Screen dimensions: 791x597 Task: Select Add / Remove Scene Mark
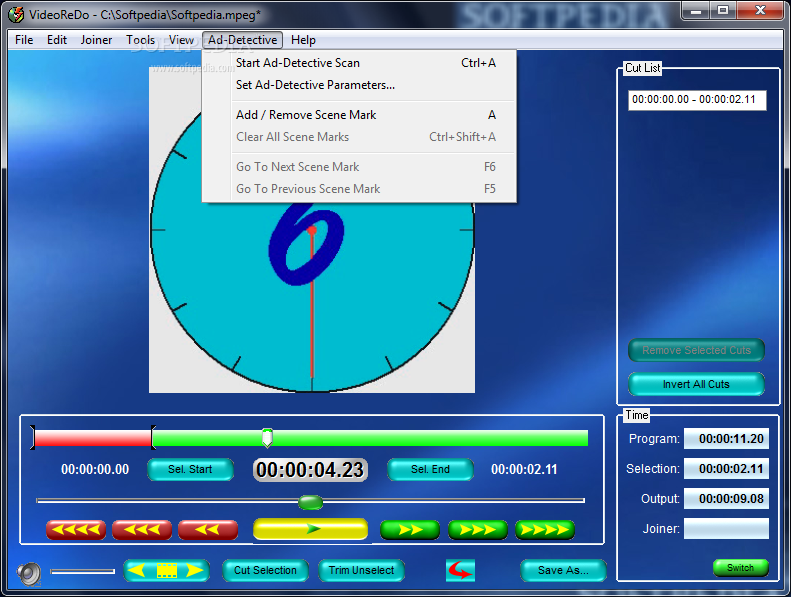coord(359,115)
